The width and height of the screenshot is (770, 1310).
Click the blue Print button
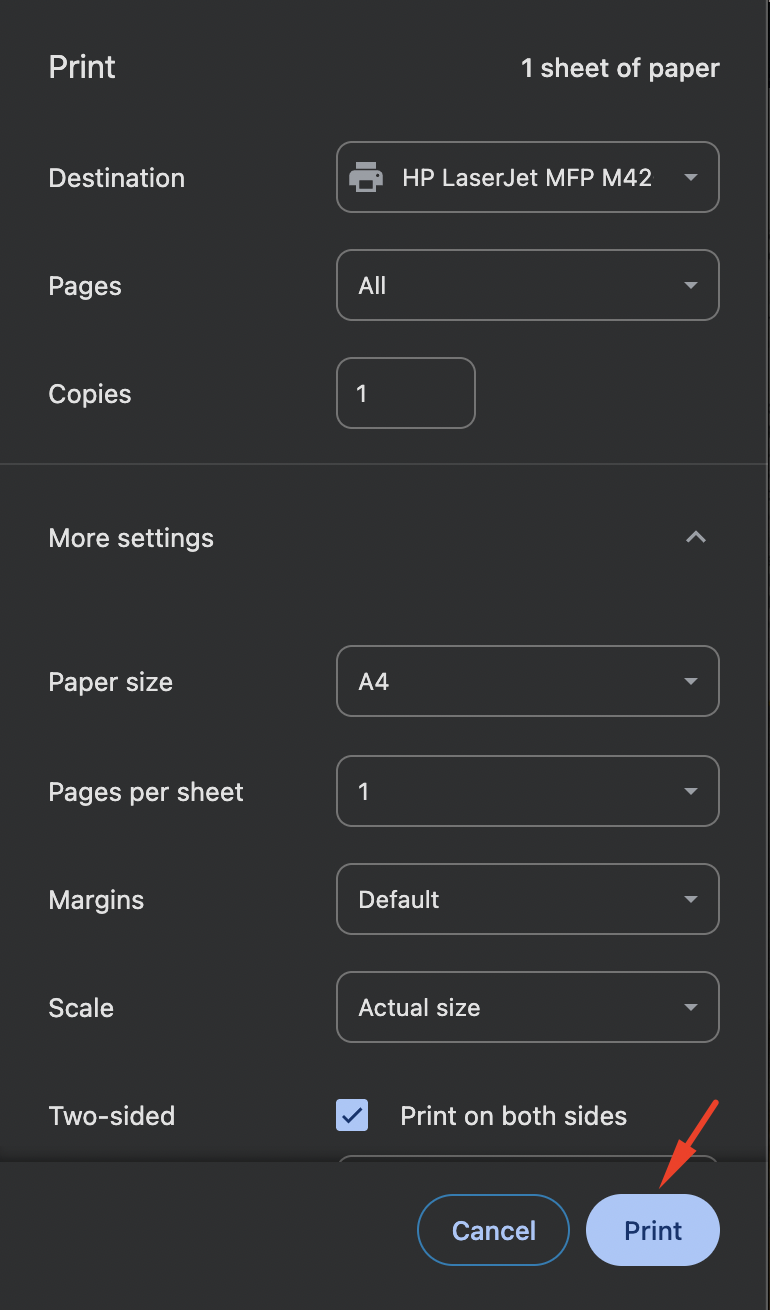coord(652,1230)
